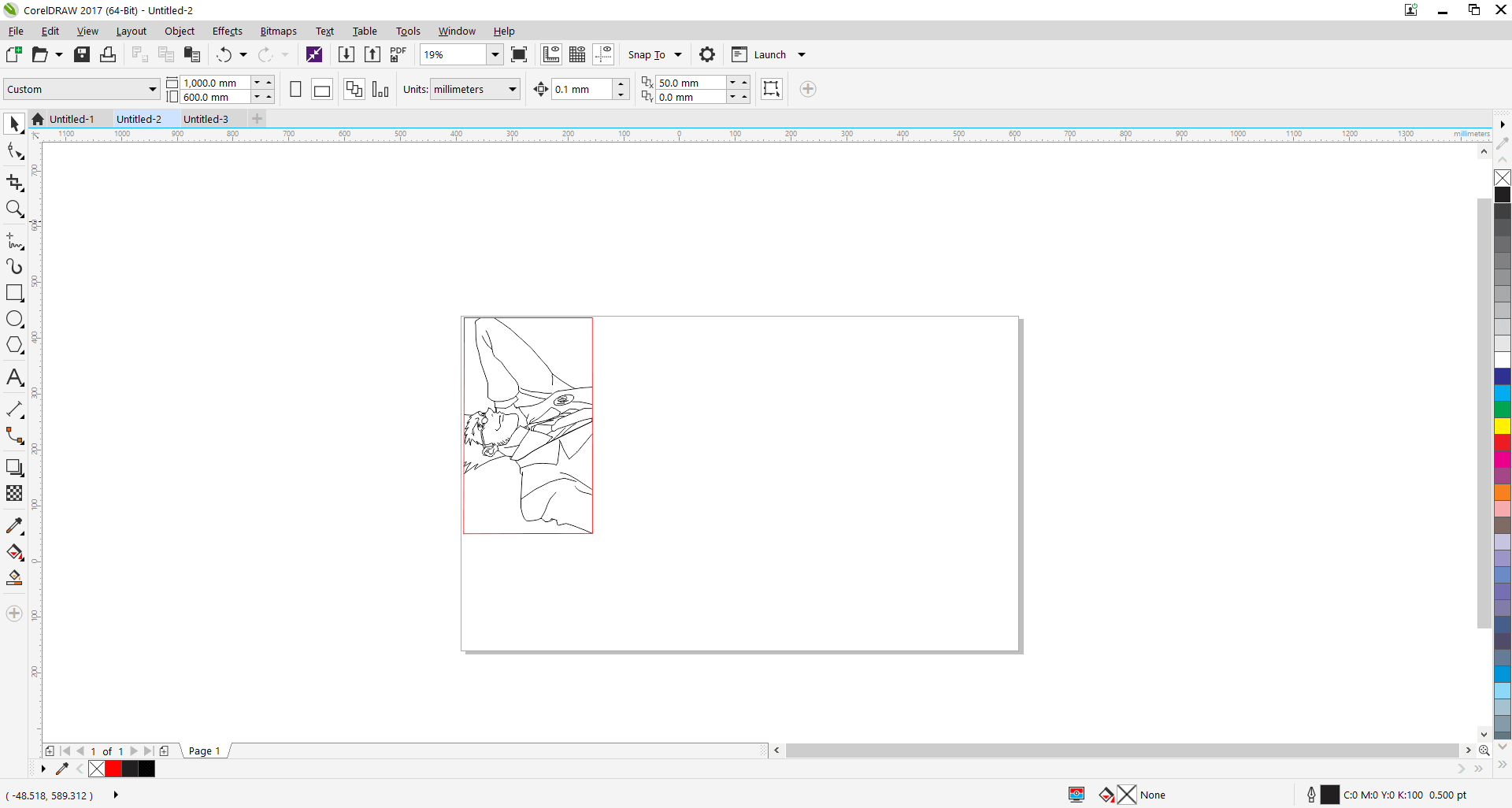Viewport: 1512px width, 808px height.
Task: Select the Connector tool
Action: (14, 436)
